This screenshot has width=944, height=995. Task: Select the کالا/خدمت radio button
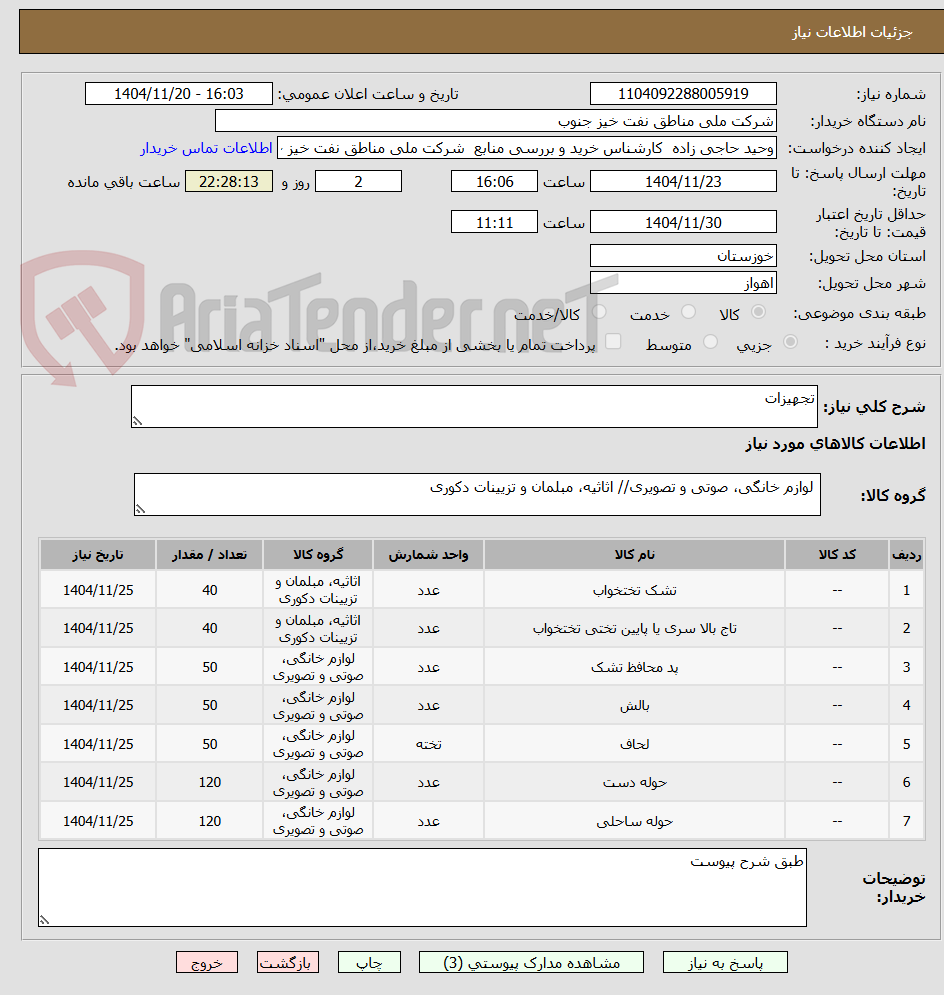[x=599, y=312]
